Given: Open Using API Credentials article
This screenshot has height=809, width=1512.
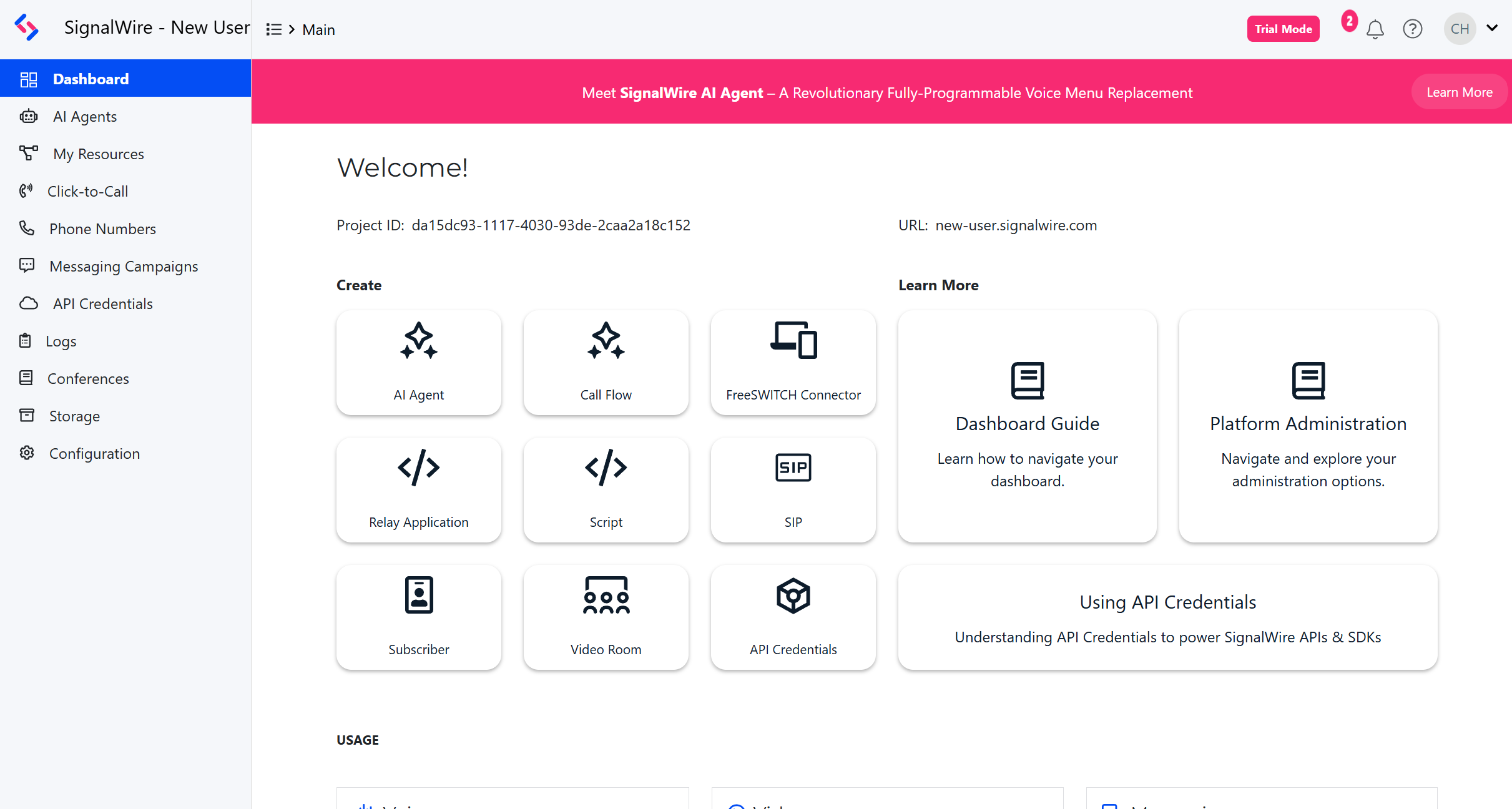Looking at the screenshot, I should [x=1167, y=617].
